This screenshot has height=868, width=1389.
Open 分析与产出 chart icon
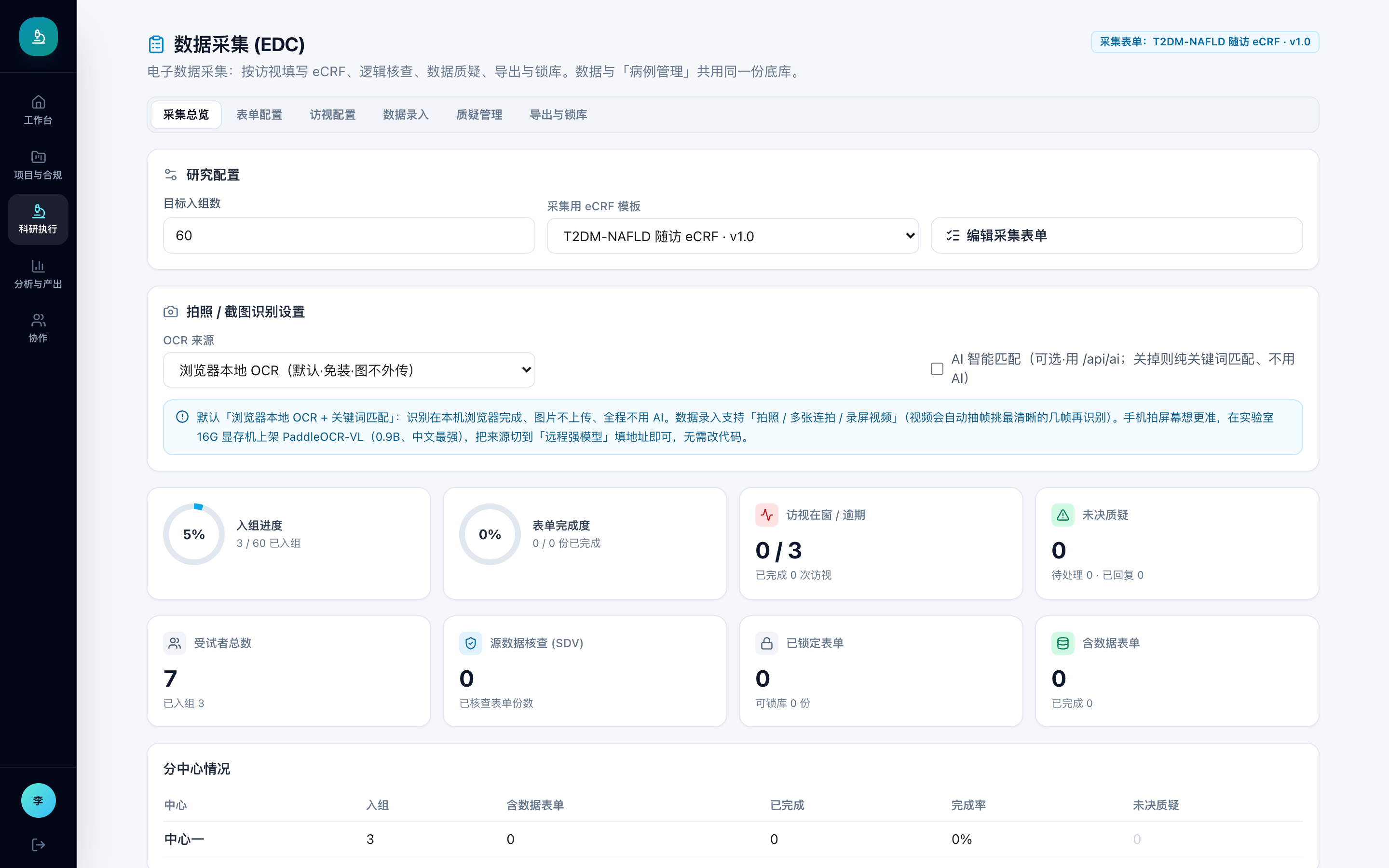(x=39, y=266)
